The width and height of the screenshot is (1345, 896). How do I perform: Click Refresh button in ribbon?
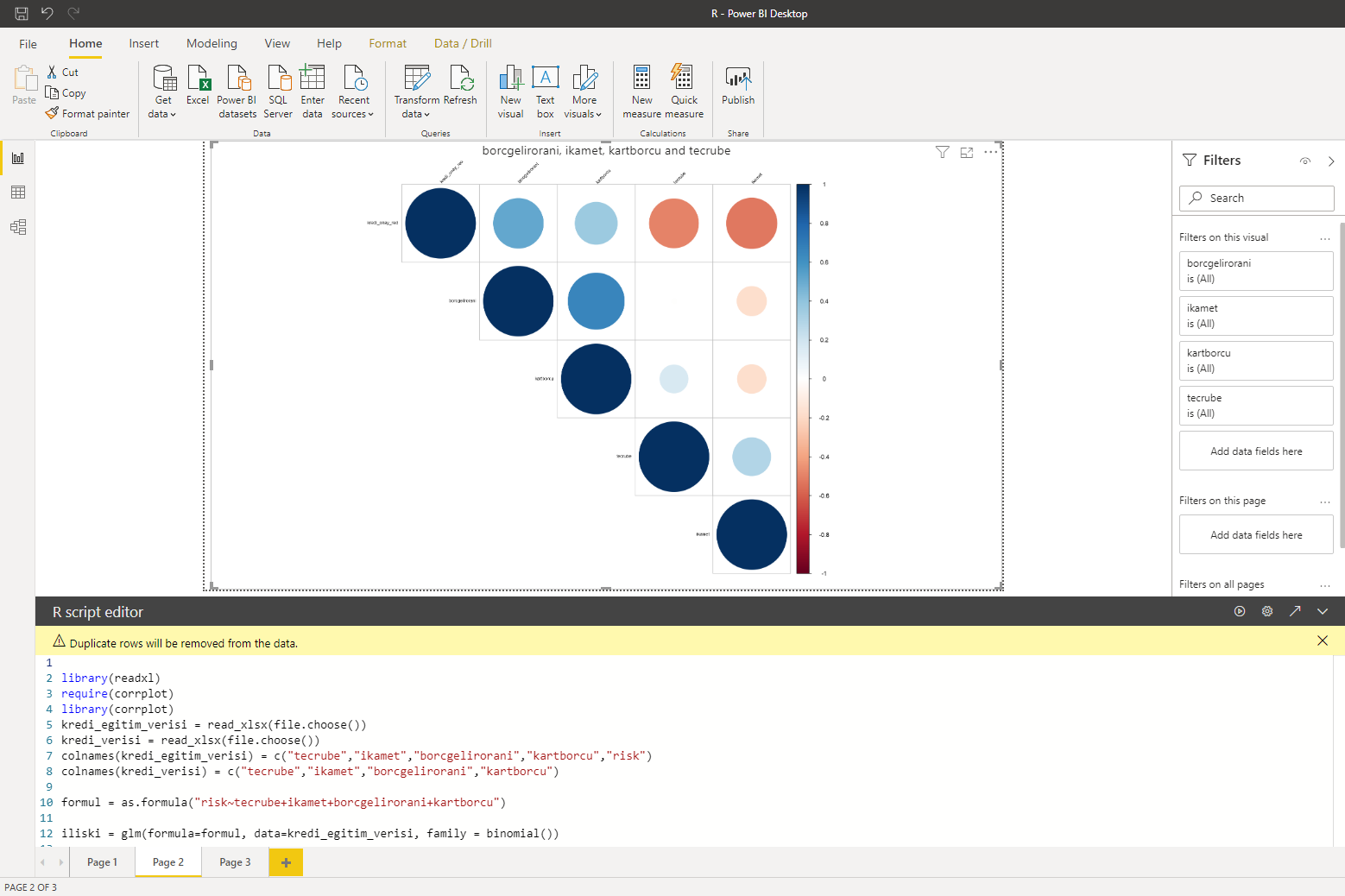(x=460, y=86)
